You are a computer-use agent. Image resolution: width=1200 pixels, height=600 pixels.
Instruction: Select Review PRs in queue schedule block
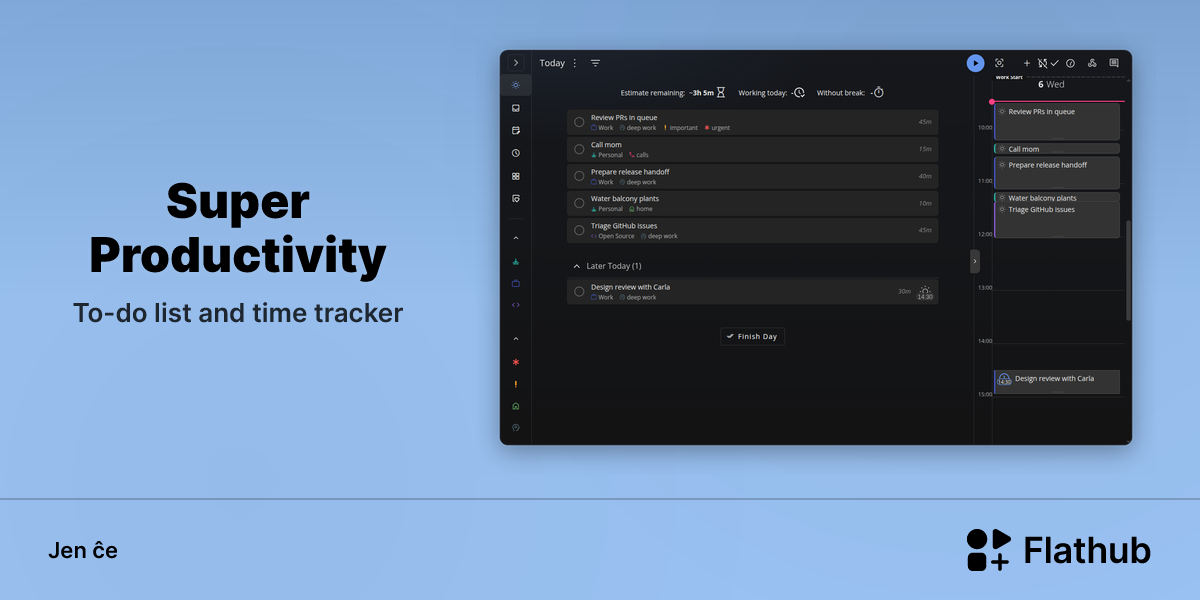[x=1057, y=122]
